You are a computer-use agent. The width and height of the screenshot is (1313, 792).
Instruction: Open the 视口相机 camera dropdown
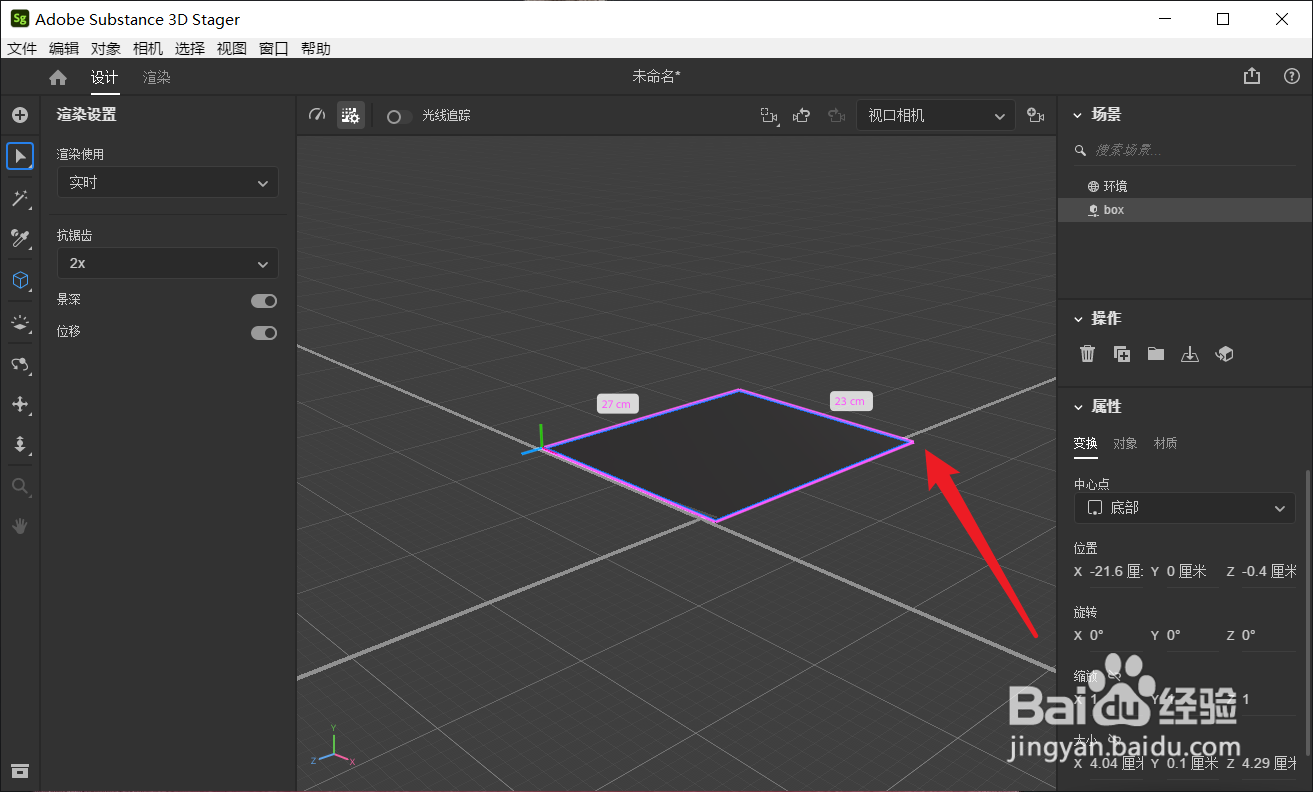pyautogui.click(x=933, y=115)
